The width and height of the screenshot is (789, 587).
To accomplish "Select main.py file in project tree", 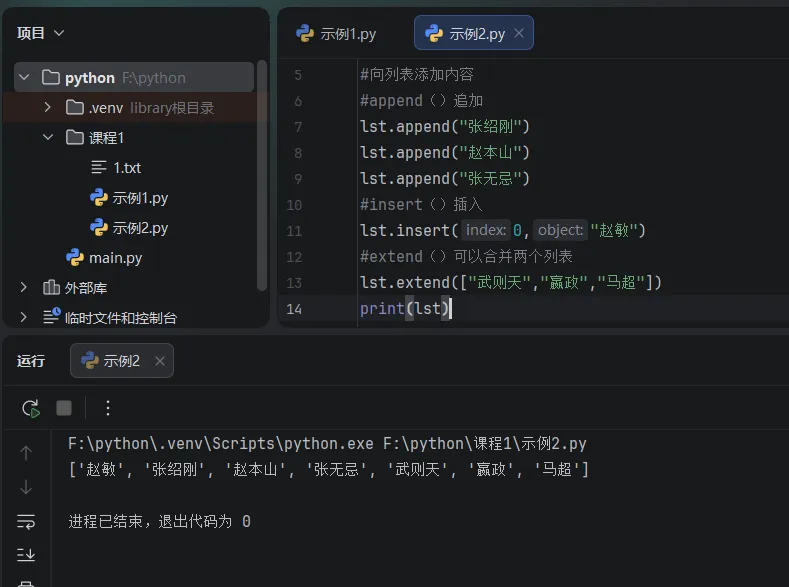I will 115,258.
